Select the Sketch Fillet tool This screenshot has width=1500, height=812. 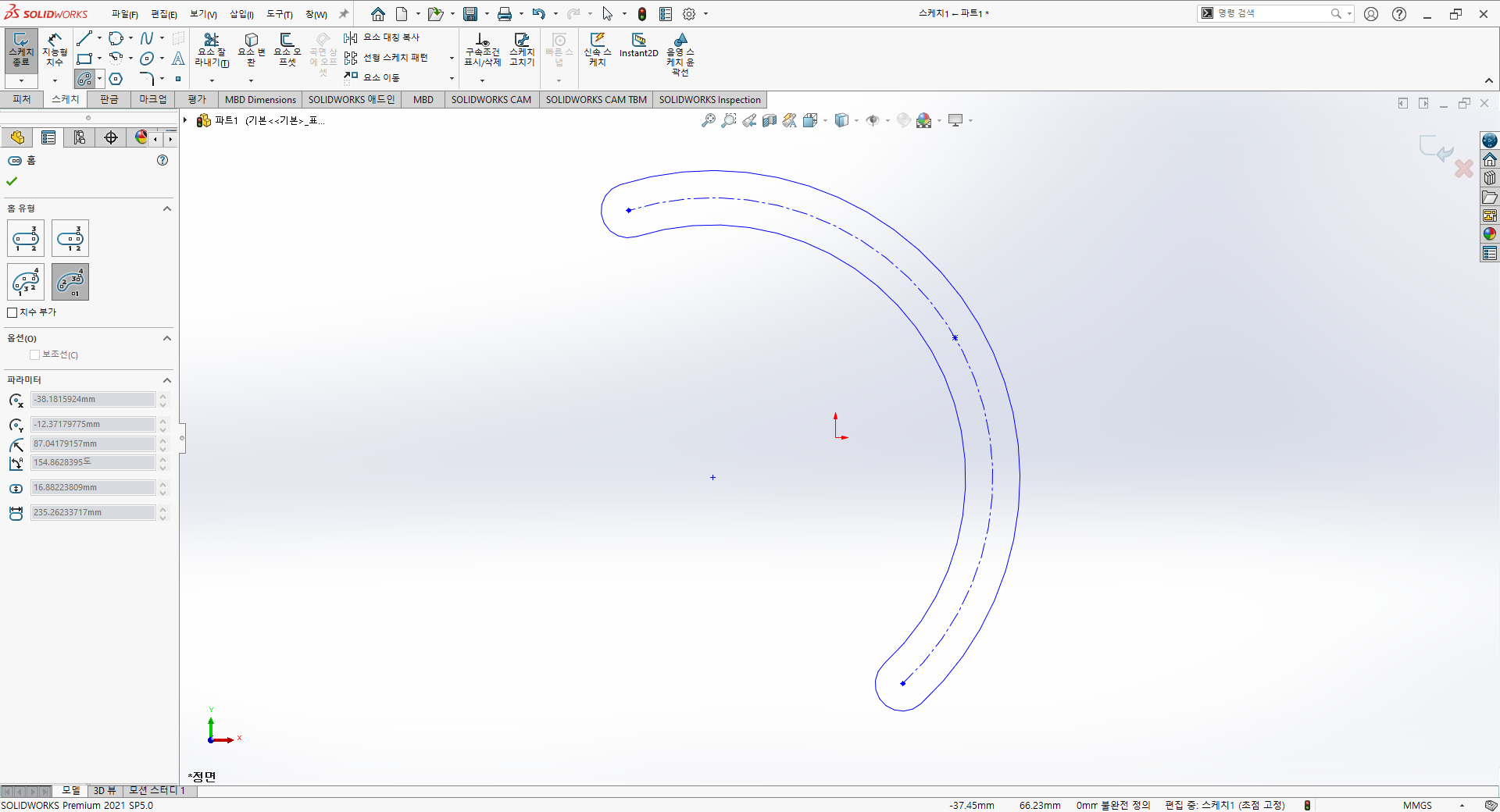[147, 79]
